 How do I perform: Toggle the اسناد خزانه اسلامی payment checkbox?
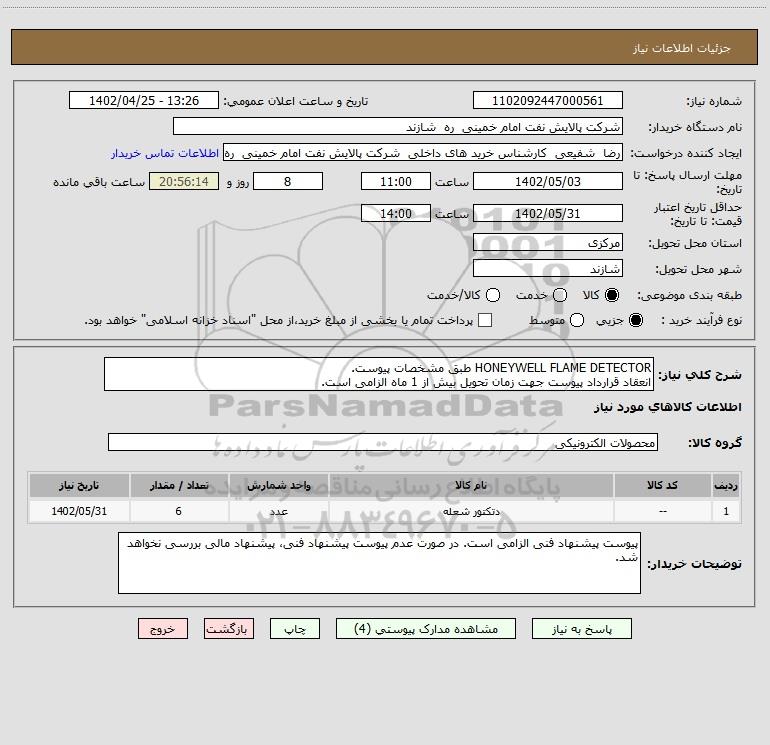(485, 320)
